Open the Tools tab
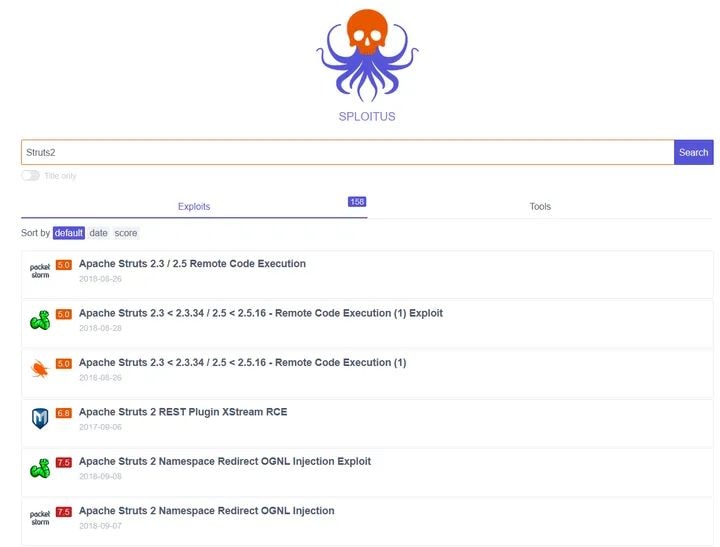 (x=540, y=207)
